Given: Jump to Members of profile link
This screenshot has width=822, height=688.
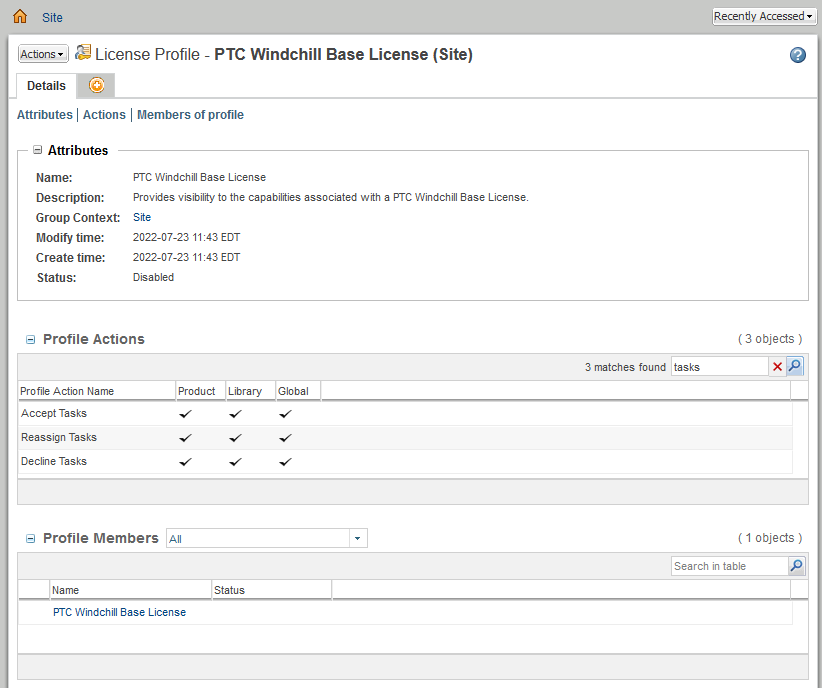Looking at the screenshot, I should tap(190, 115).
